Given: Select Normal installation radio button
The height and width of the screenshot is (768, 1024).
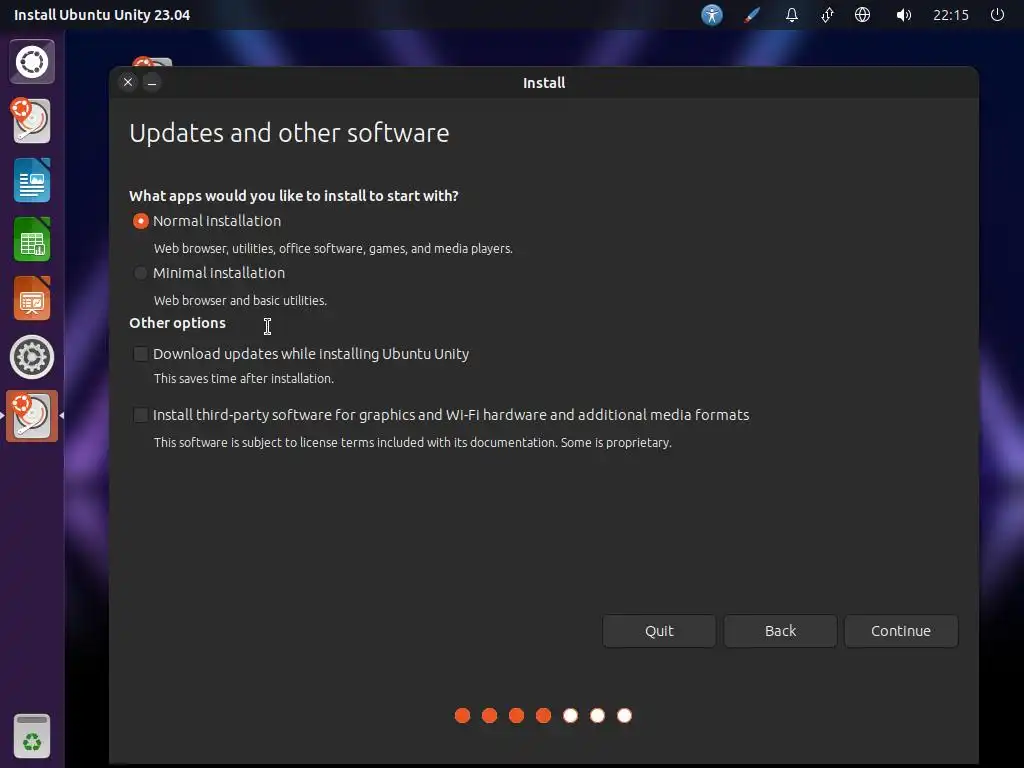Looking at the screenshot, I should [x=140, y=221].
